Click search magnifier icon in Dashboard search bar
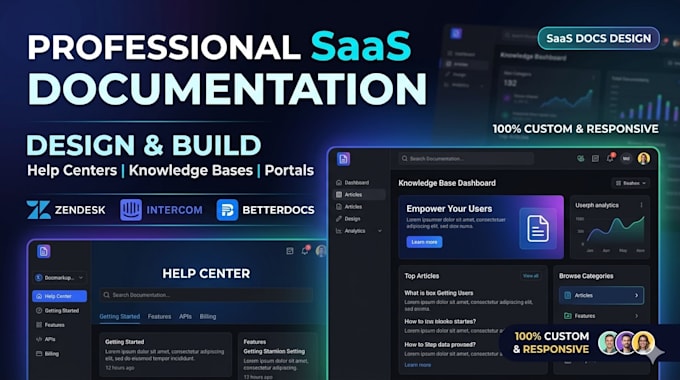Screen dimensions: 680x380 pyautogui.click(x=405, y=158)
